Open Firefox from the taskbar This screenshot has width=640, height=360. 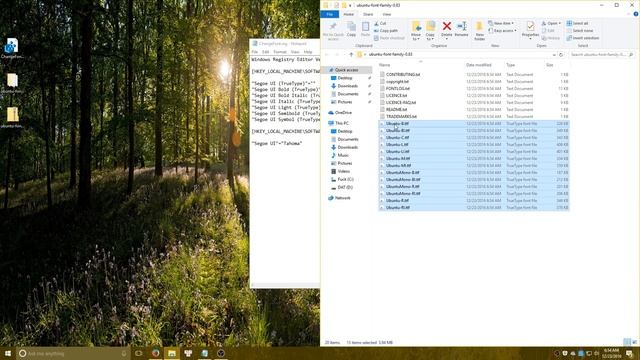[x=156, y=353]
